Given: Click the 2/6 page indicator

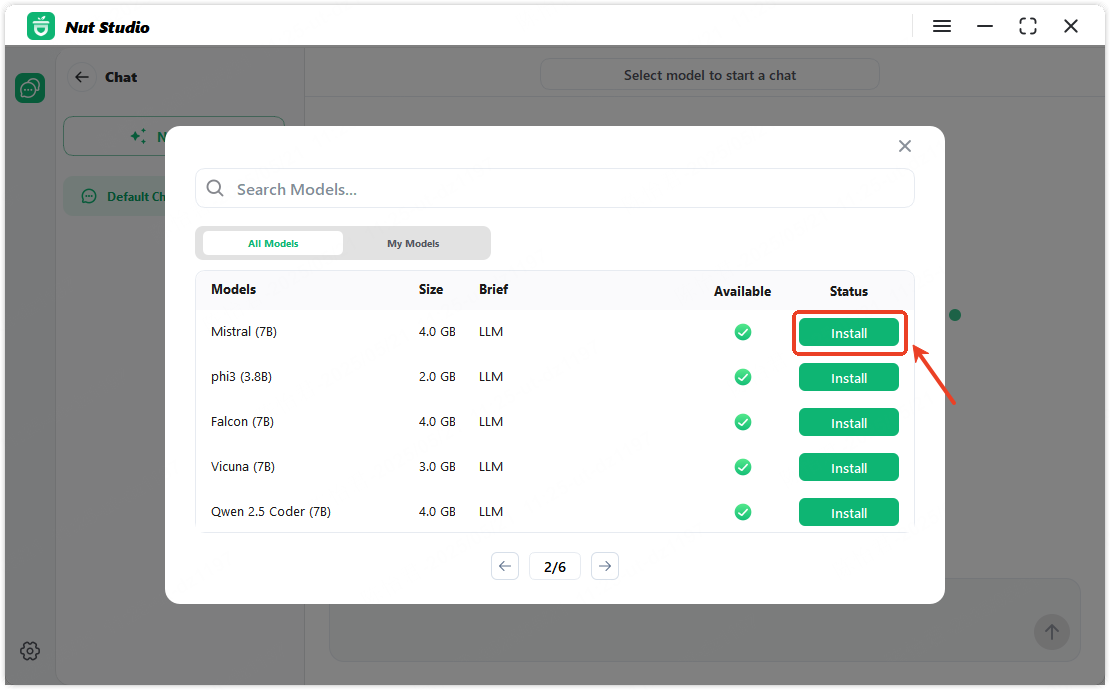Looking at the screenshot, I should pos(555,566).
